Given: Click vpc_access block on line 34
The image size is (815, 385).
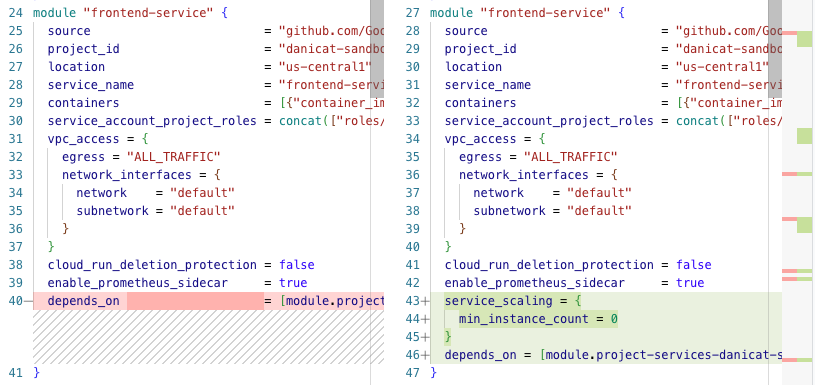Looking at the screenshot, I should (481, 139).
